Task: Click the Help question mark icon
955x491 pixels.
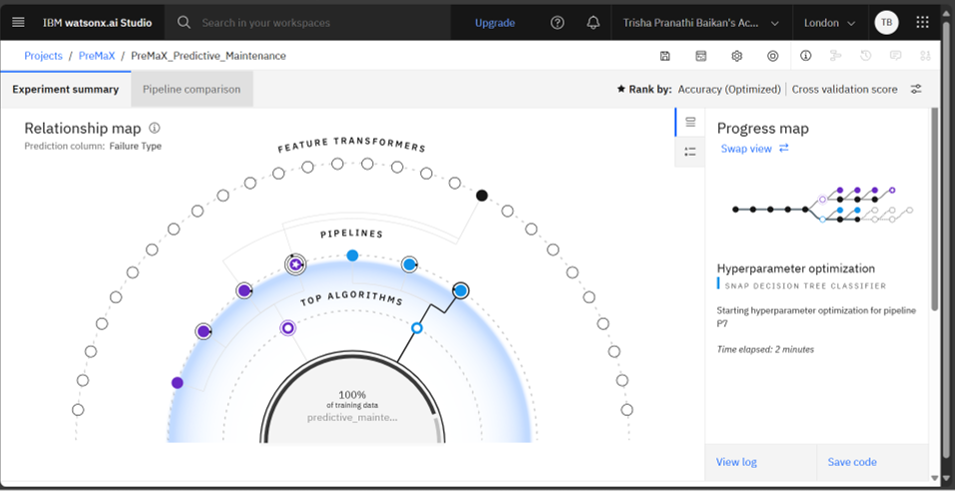Action: [558, 22]
